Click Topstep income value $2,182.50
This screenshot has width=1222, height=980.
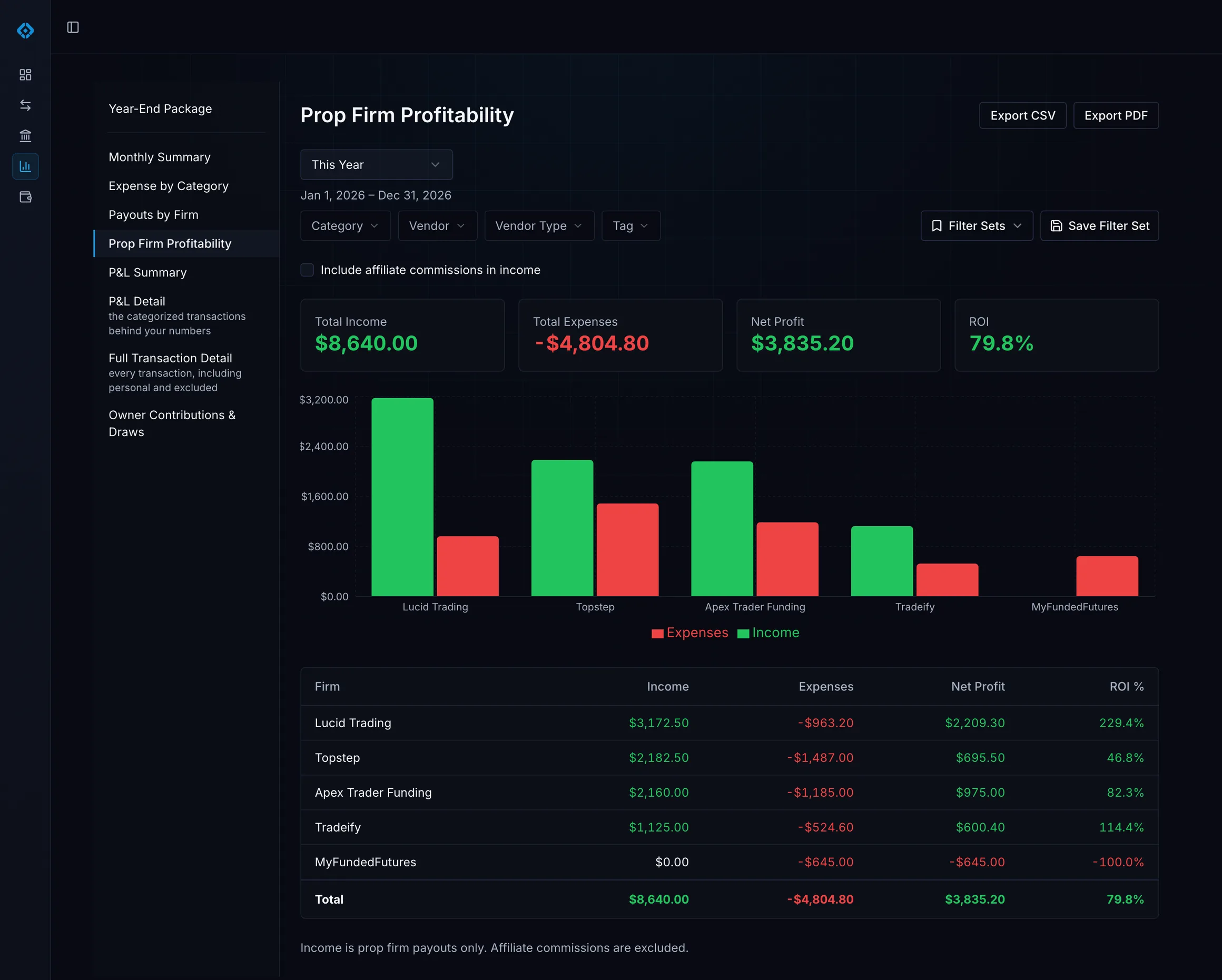658,758
